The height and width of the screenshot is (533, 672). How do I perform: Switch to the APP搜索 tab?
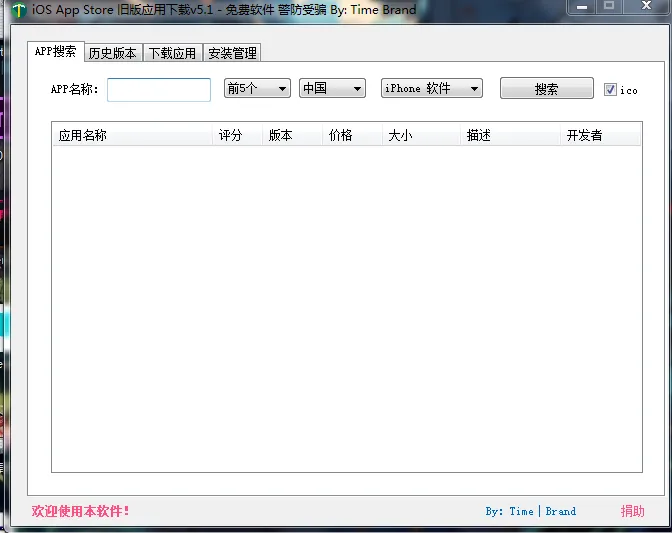[56, 52]
